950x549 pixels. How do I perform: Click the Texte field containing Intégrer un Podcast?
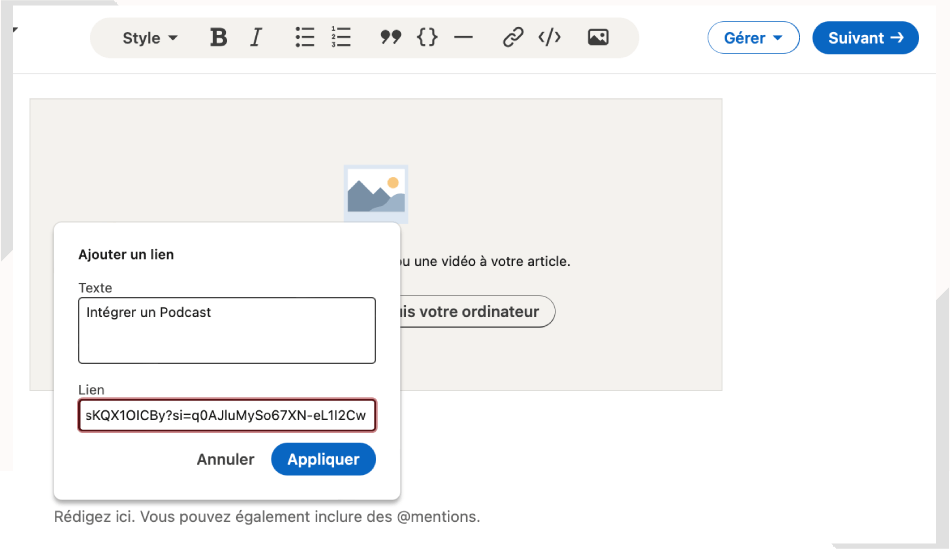[x=227, y=330]
